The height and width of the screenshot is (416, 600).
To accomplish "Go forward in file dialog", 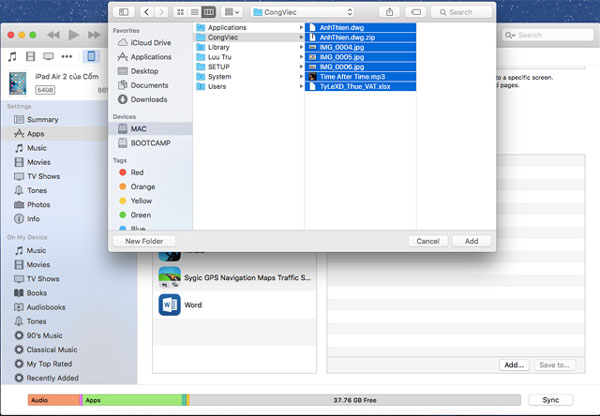I will (x=161, y=12).
